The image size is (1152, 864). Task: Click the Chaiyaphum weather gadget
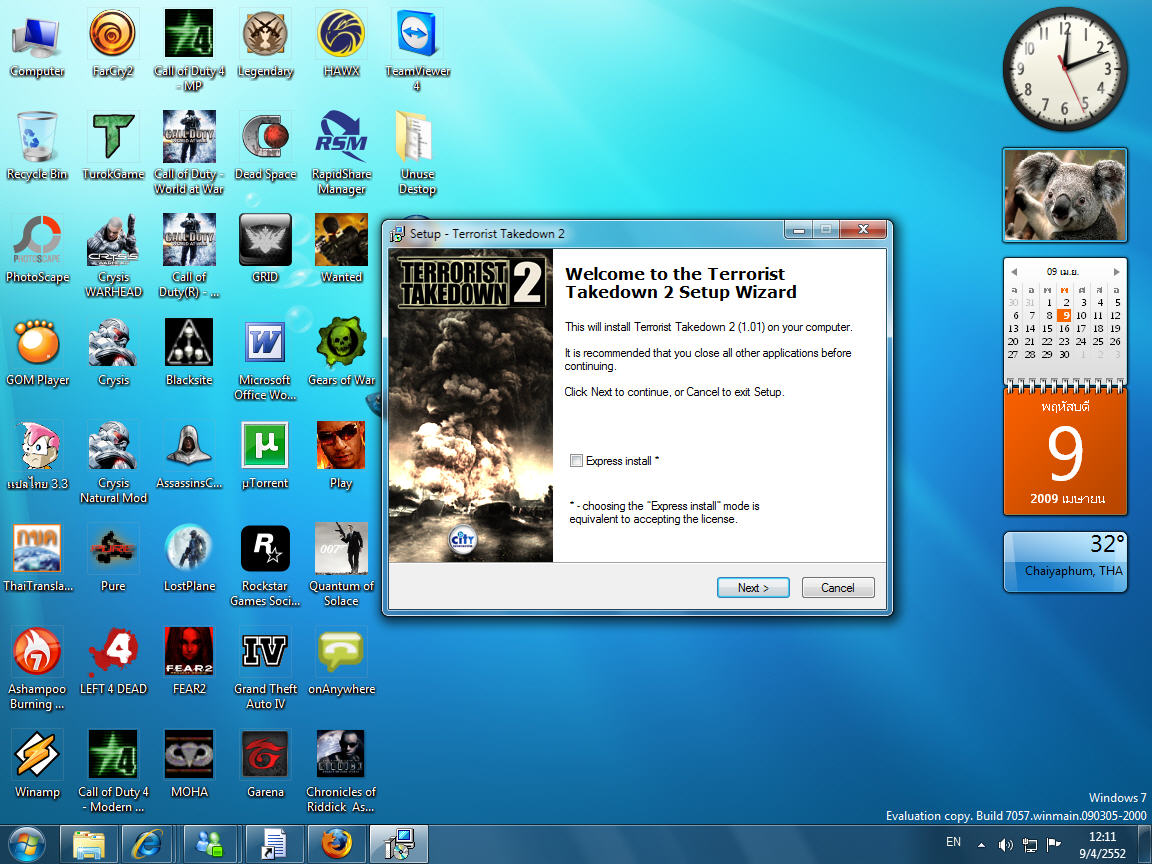tap(1065, 561)
